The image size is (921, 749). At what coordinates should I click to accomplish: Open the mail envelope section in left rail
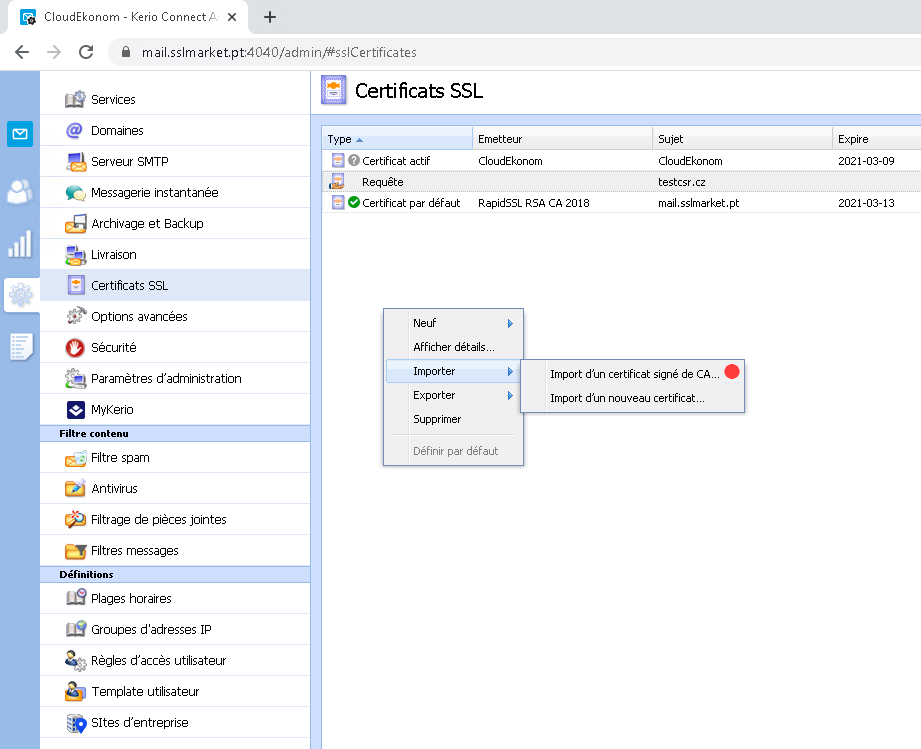coord(20,134)
